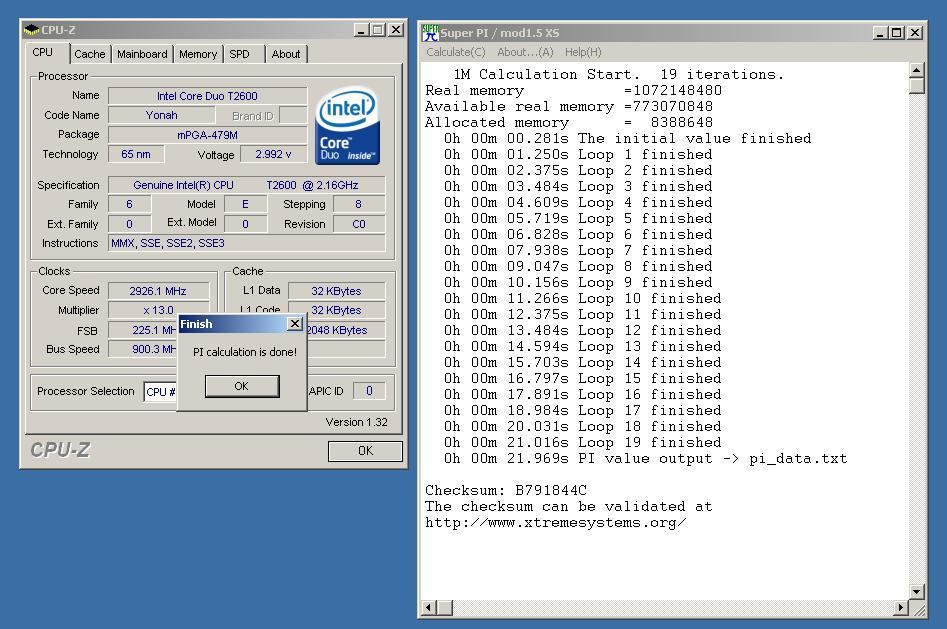
Task: Open the About...(A) menu in Super PI
Action: tap(525, 52)
